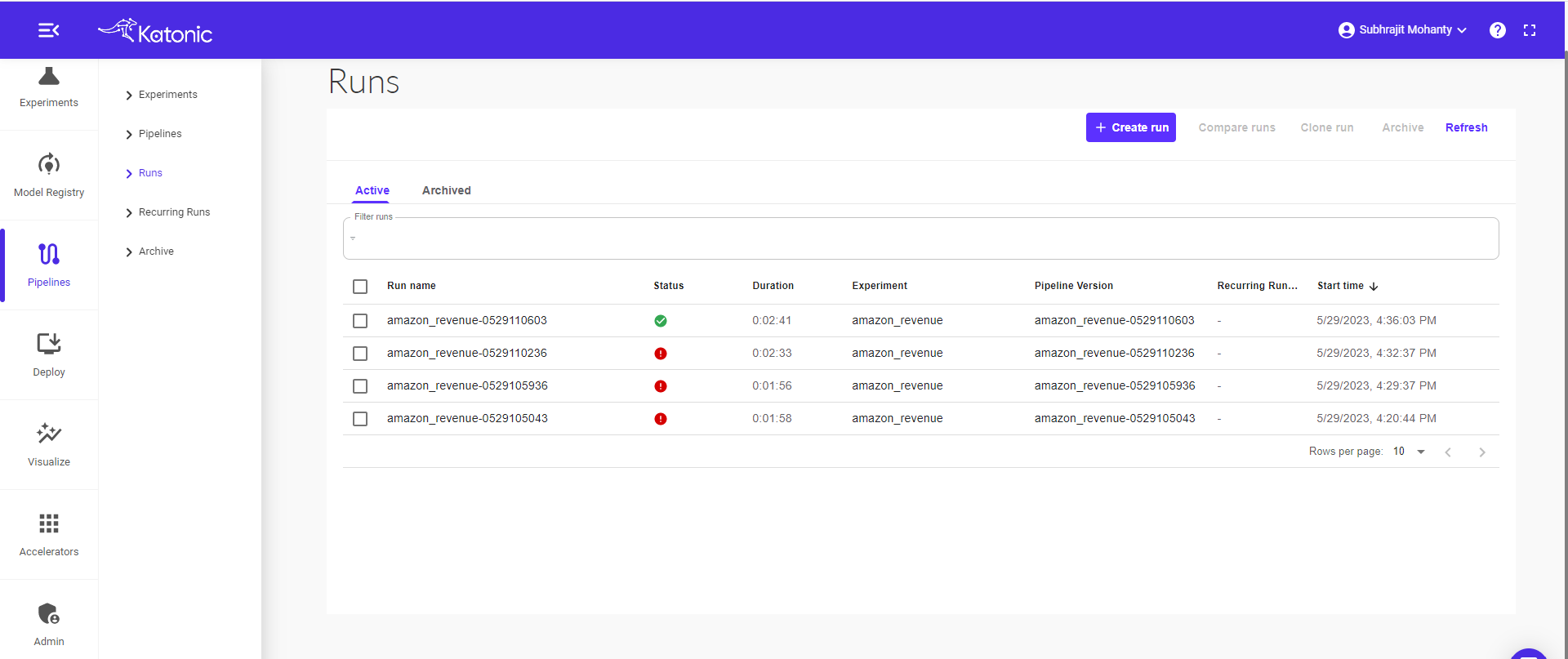Sort by Run name column header
The image size is (1568, 659).
point(412,286)
